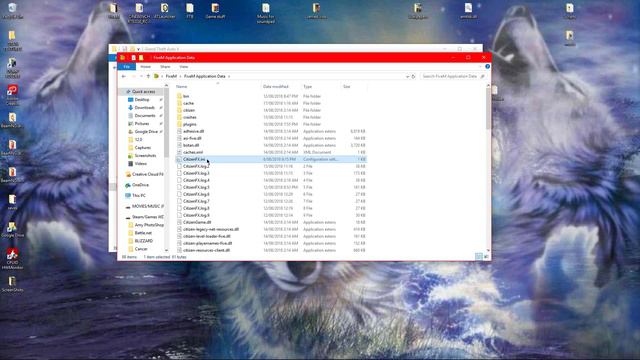Open Creative Cloud Files in navigation pane

(147, 174)
